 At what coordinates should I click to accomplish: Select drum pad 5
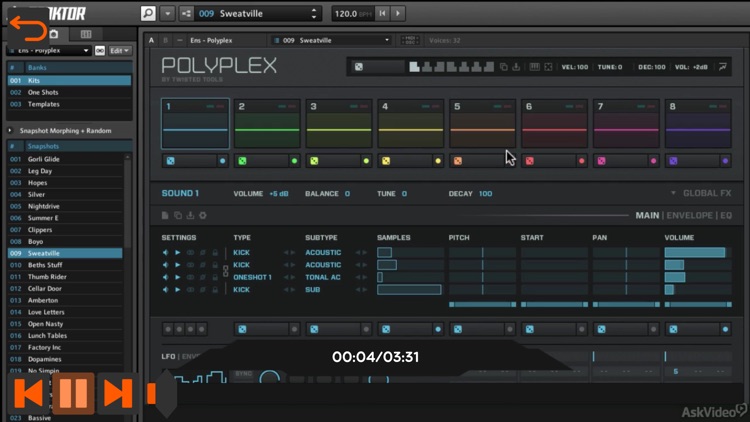[482, 123]
